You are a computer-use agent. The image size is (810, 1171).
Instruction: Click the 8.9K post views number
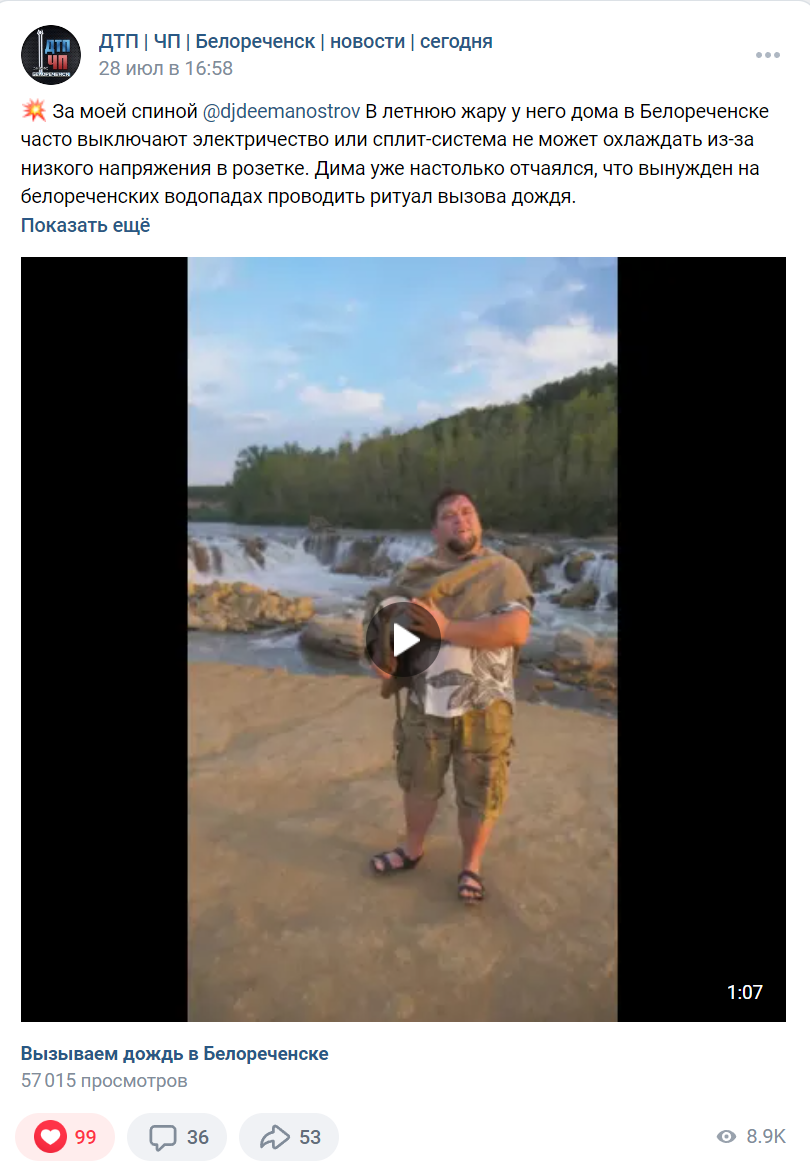[766, 1137]
